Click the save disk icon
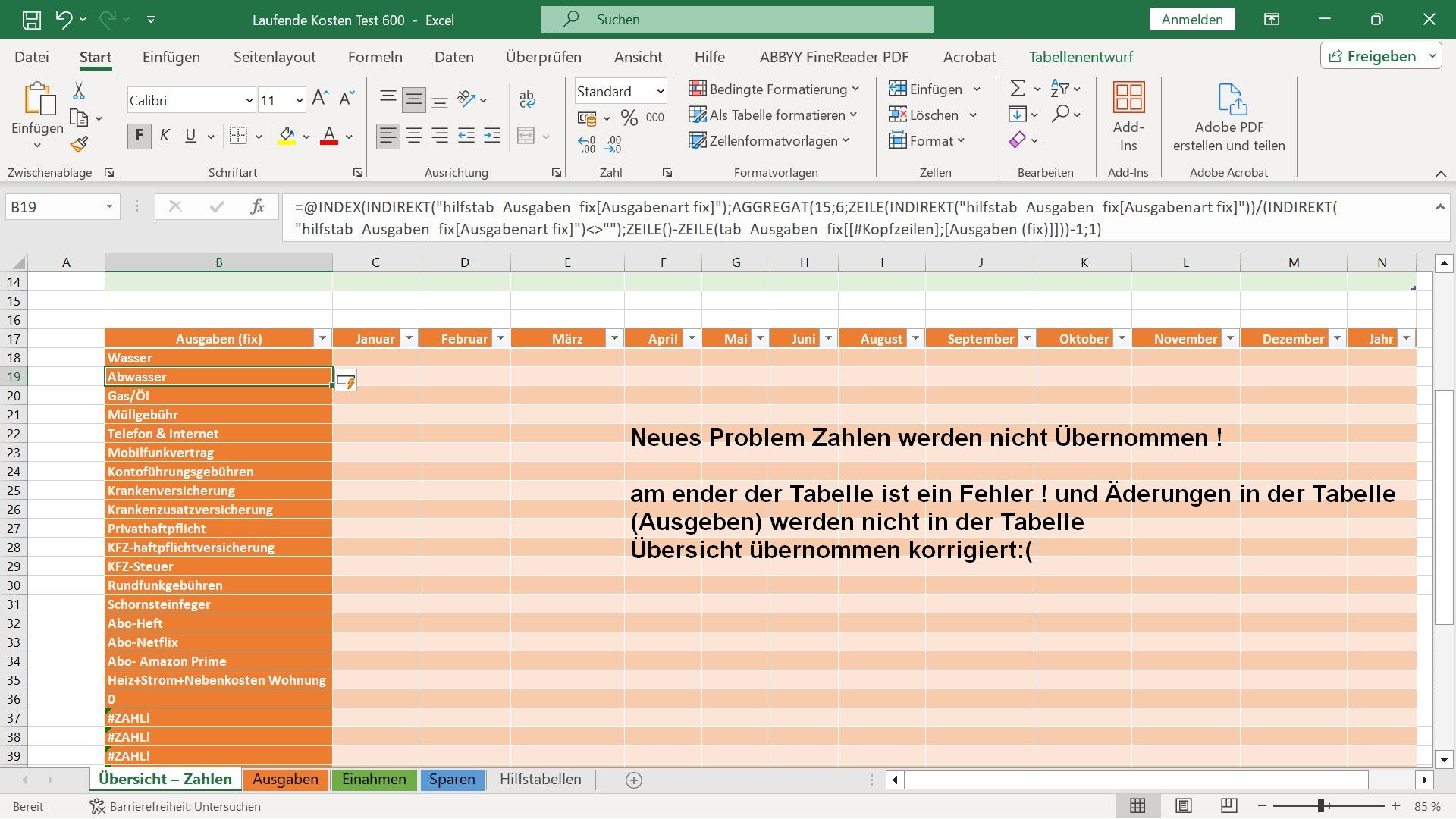This screenshot has height=819, width=1456. click(x=31, y=20)
